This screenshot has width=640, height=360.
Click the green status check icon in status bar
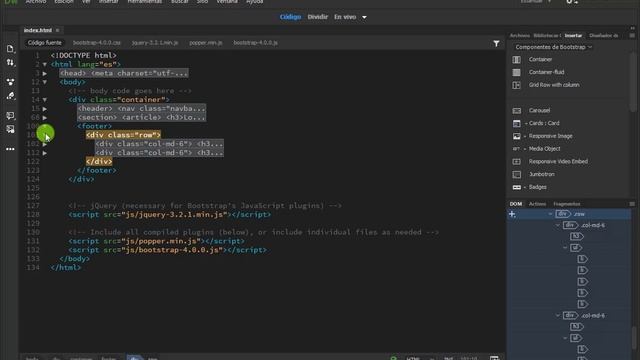tap(393, 358)
